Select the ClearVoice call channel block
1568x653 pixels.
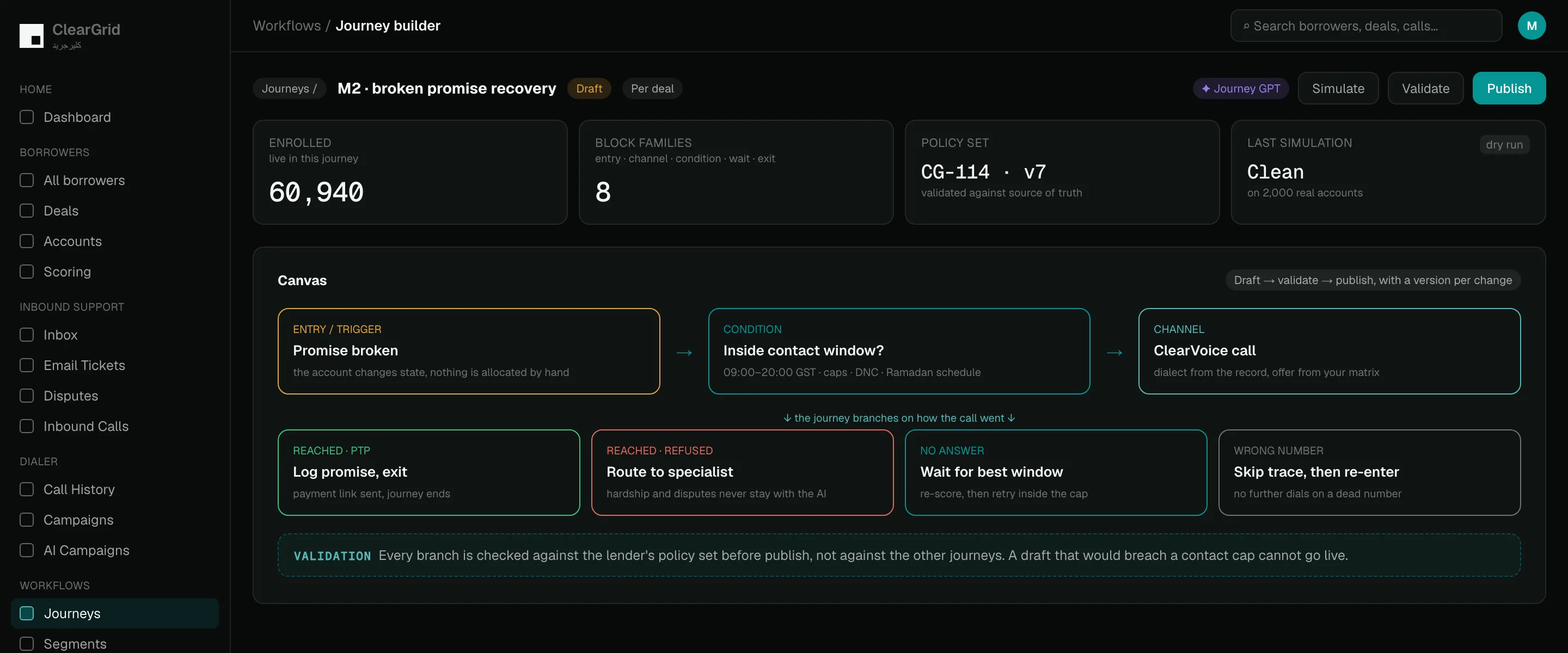[1330, 351]
